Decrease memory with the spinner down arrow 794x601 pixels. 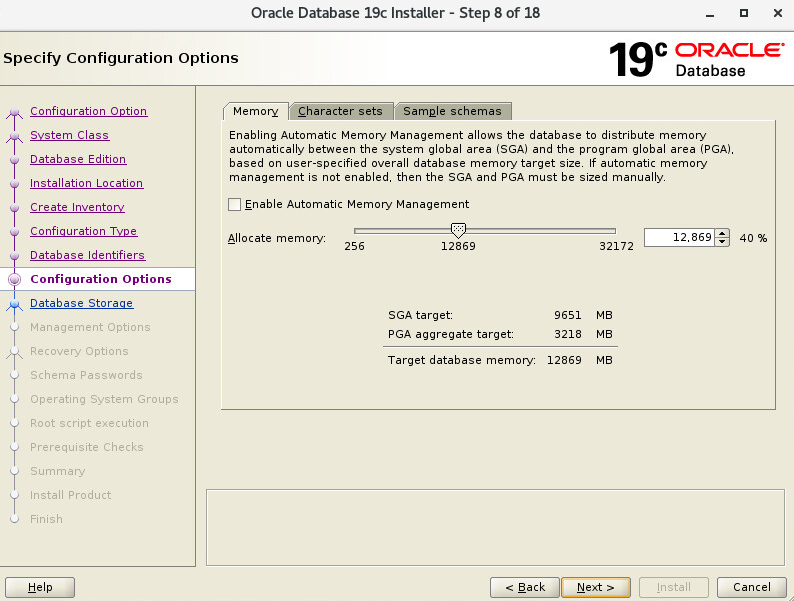[x=723, y=242]
